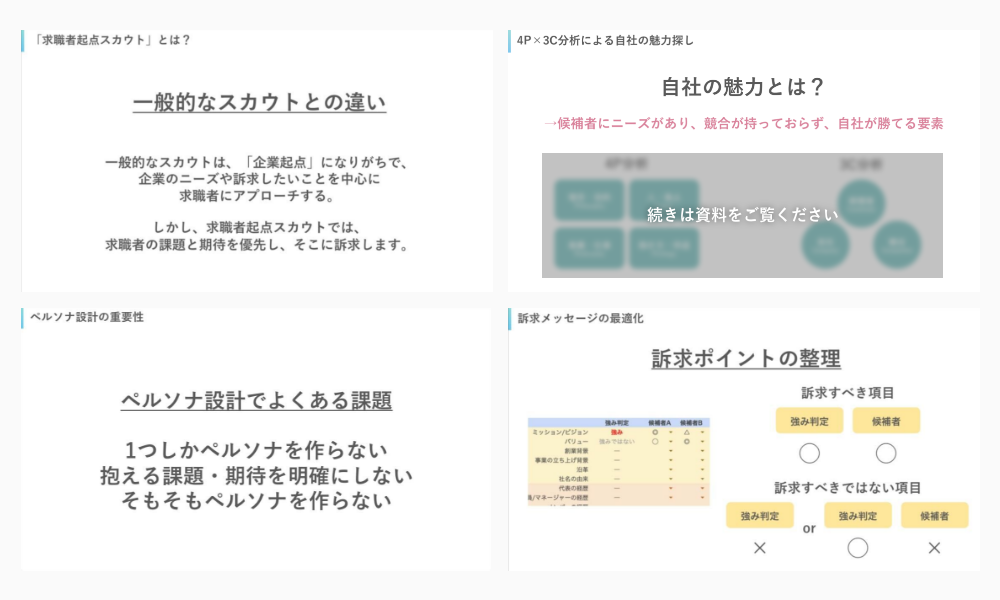Click the 候補者 box under 訴求すべきではない項目

point(934,515)
